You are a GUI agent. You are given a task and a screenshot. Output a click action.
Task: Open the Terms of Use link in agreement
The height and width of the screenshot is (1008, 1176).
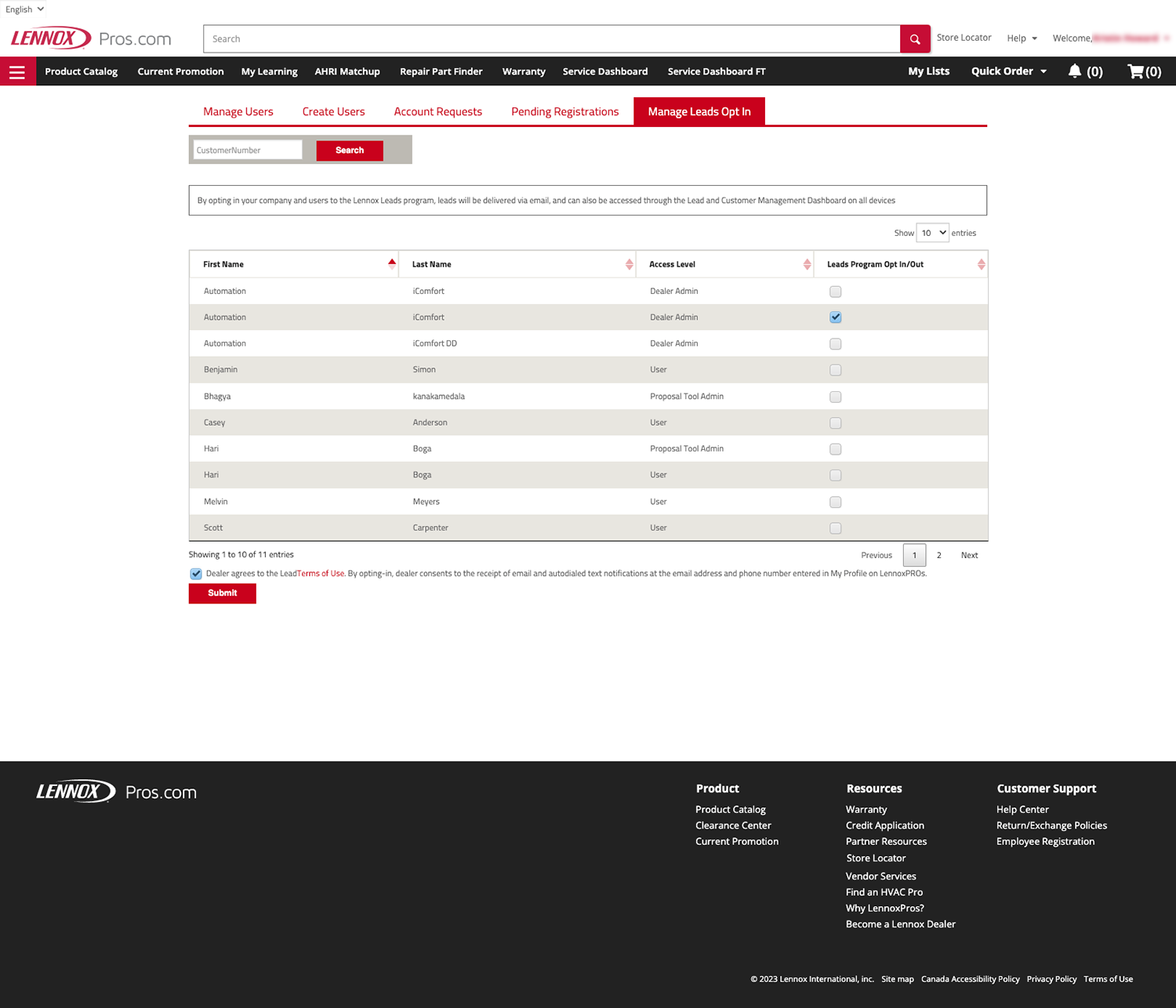point(321,574)
